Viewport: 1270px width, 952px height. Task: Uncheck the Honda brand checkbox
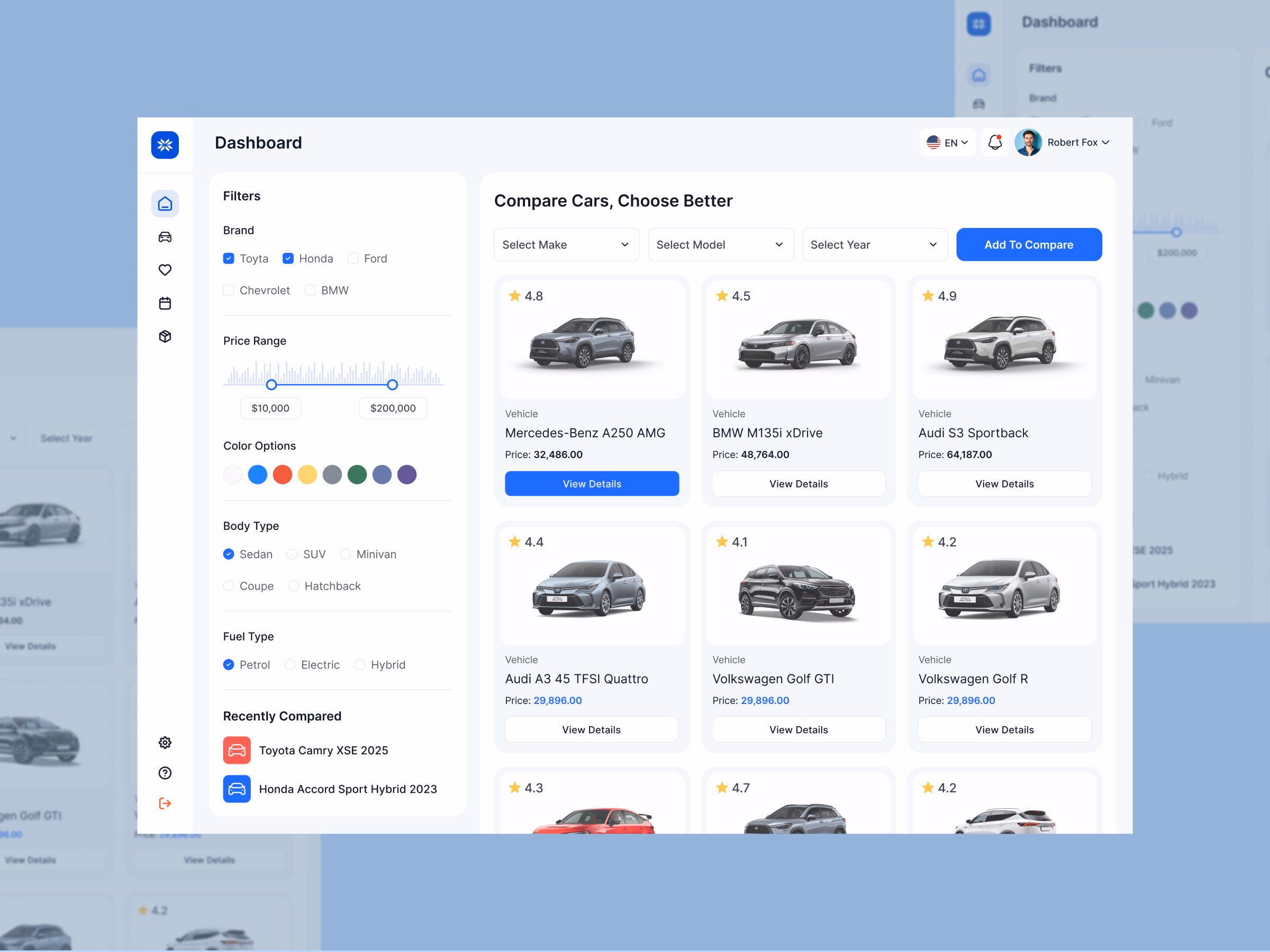[288, 258]
